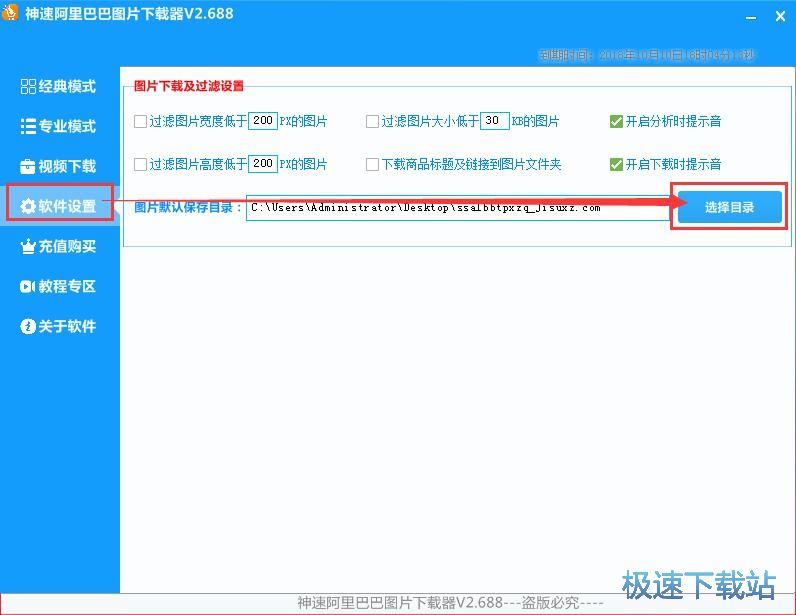Switch to 专业模式 menu item
Image resolution: width=796 pixels, height=615 pixels.
click(58, 126)
